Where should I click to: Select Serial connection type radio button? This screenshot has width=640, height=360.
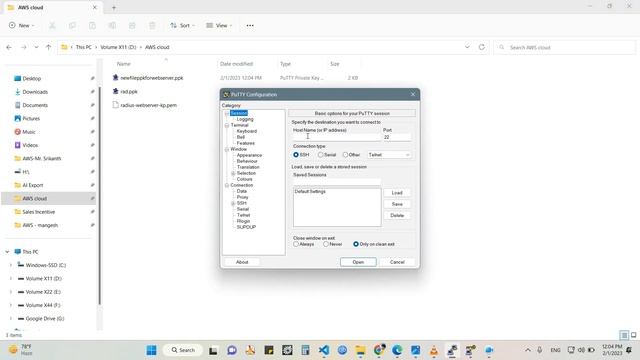point(321,155)
